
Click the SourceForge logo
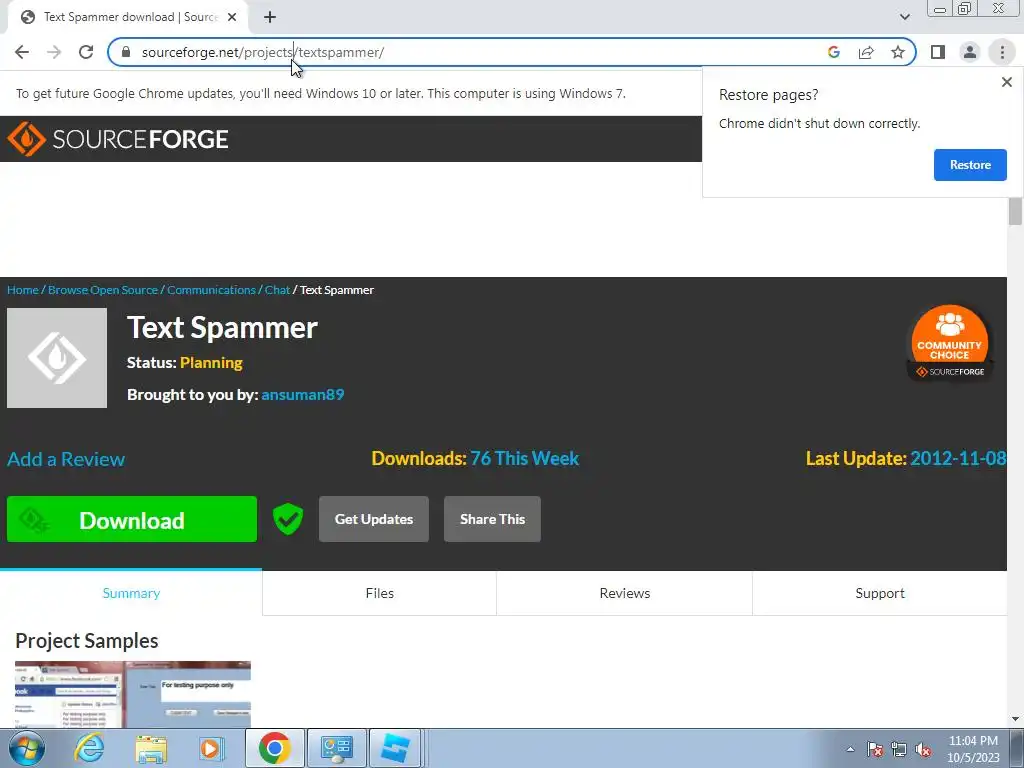click(x=118, y=139)
